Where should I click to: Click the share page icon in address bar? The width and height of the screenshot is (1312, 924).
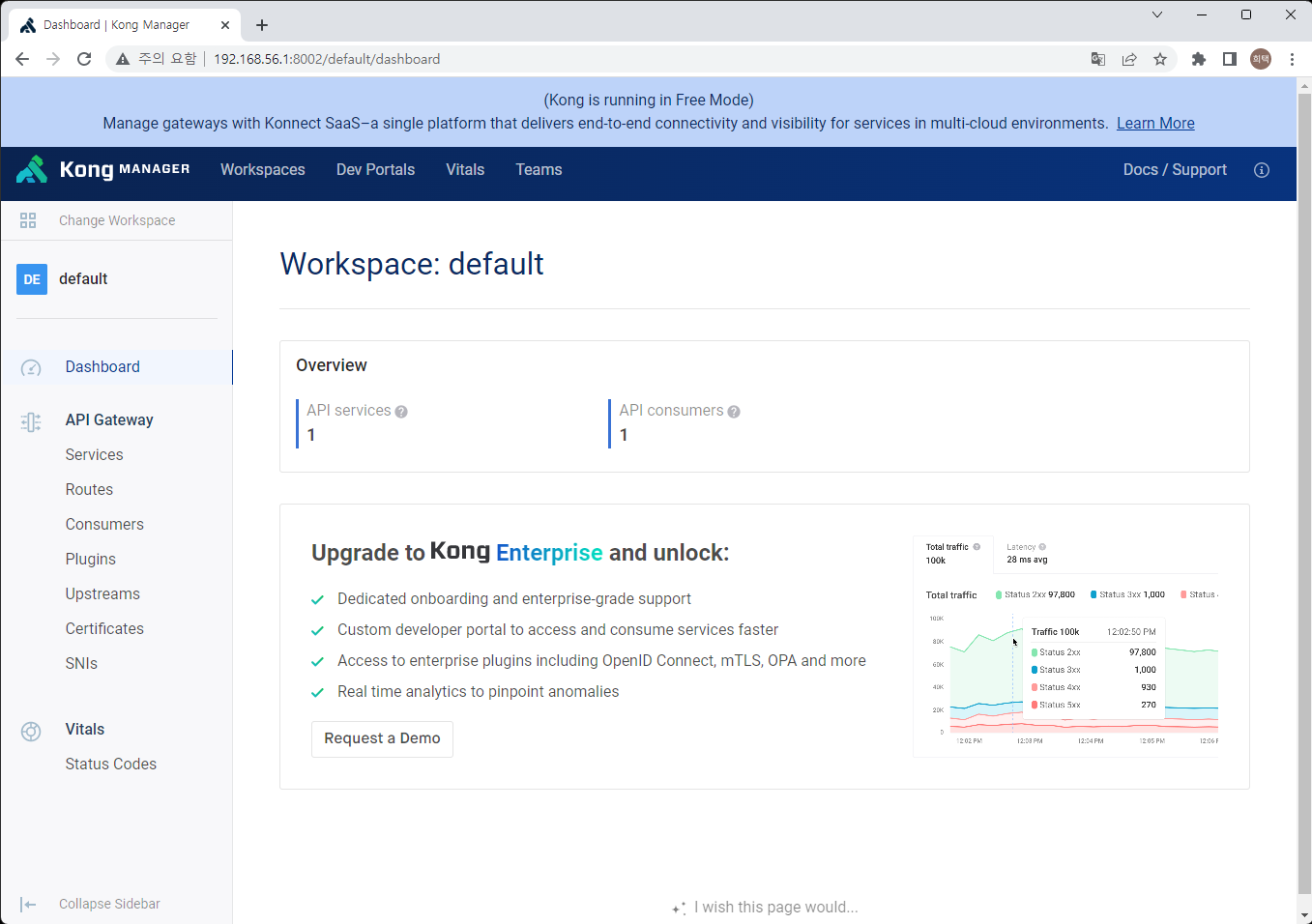pos(1129,59)
